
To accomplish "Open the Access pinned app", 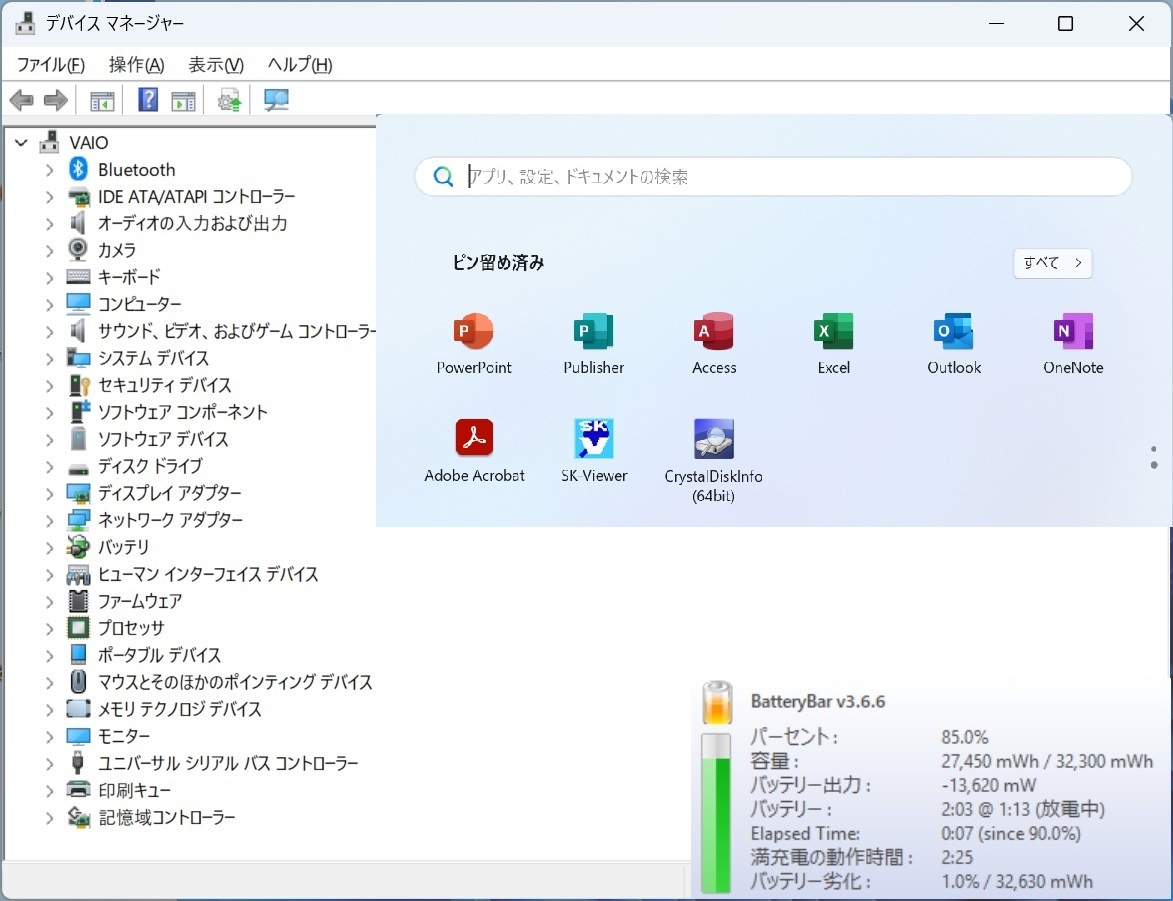I will pos(714,343).
